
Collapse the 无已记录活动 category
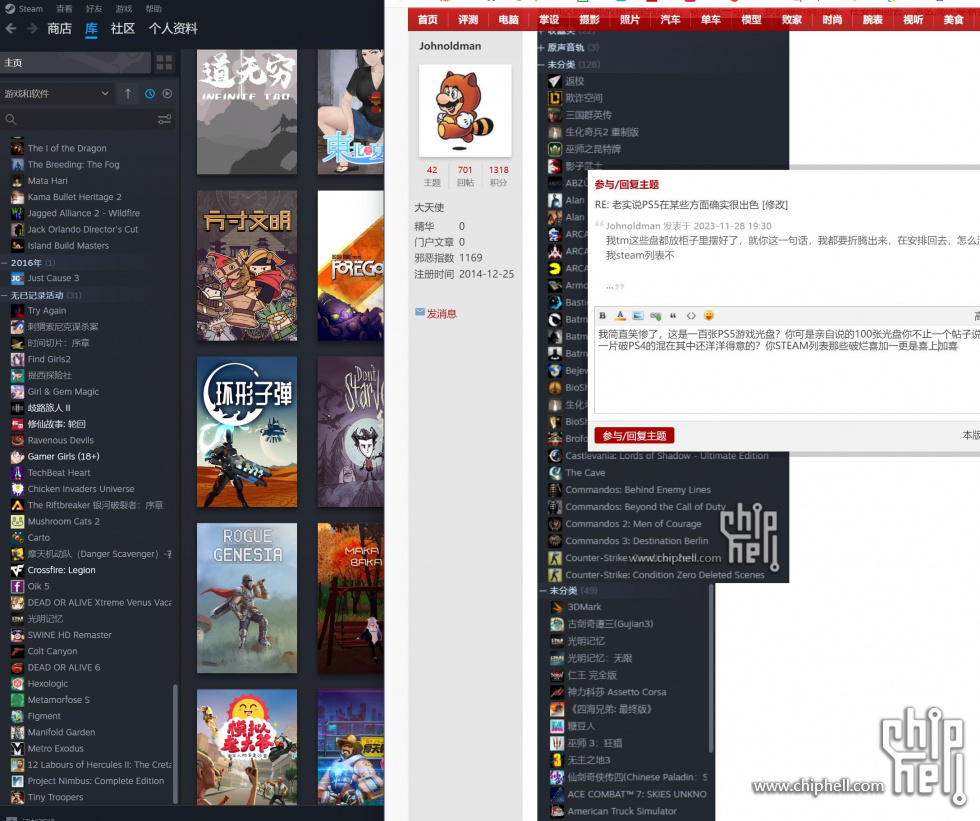coord(4,296)
